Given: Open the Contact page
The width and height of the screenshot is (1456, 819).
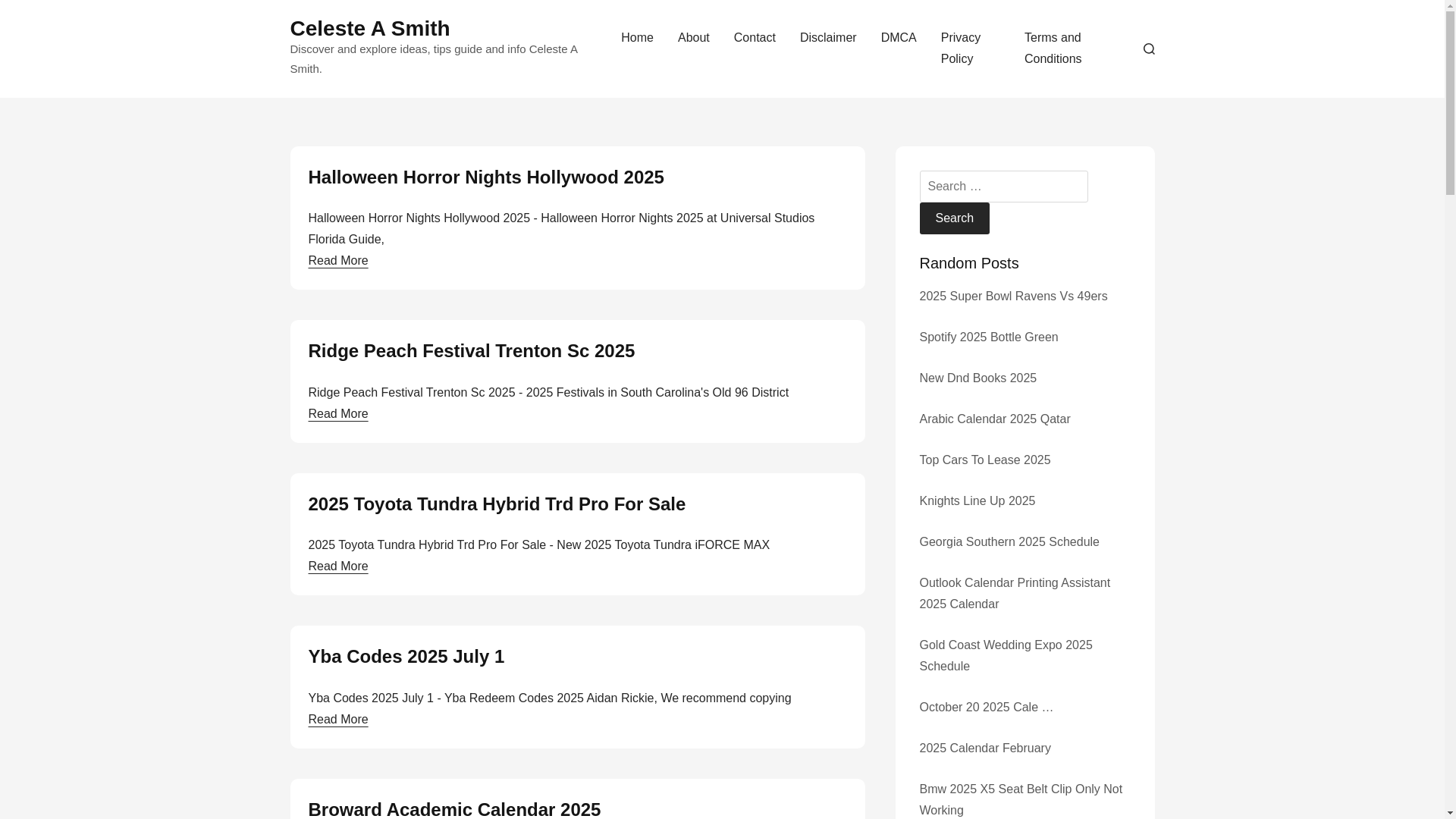Looking at the screenshot, I should tap(755, 38).
